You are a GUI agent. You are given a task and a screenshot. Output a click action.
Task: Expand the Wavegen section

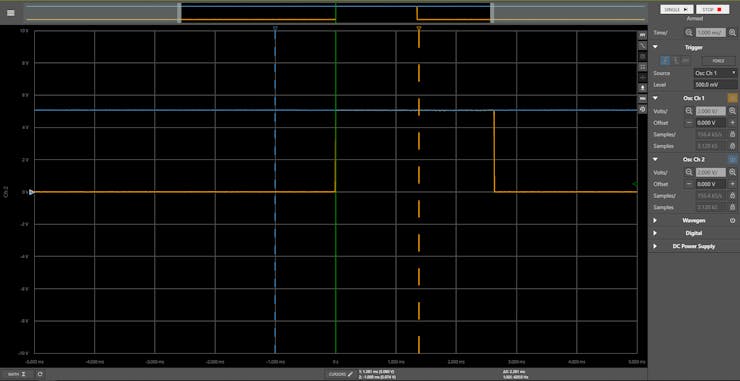click(x=655, y=220)
